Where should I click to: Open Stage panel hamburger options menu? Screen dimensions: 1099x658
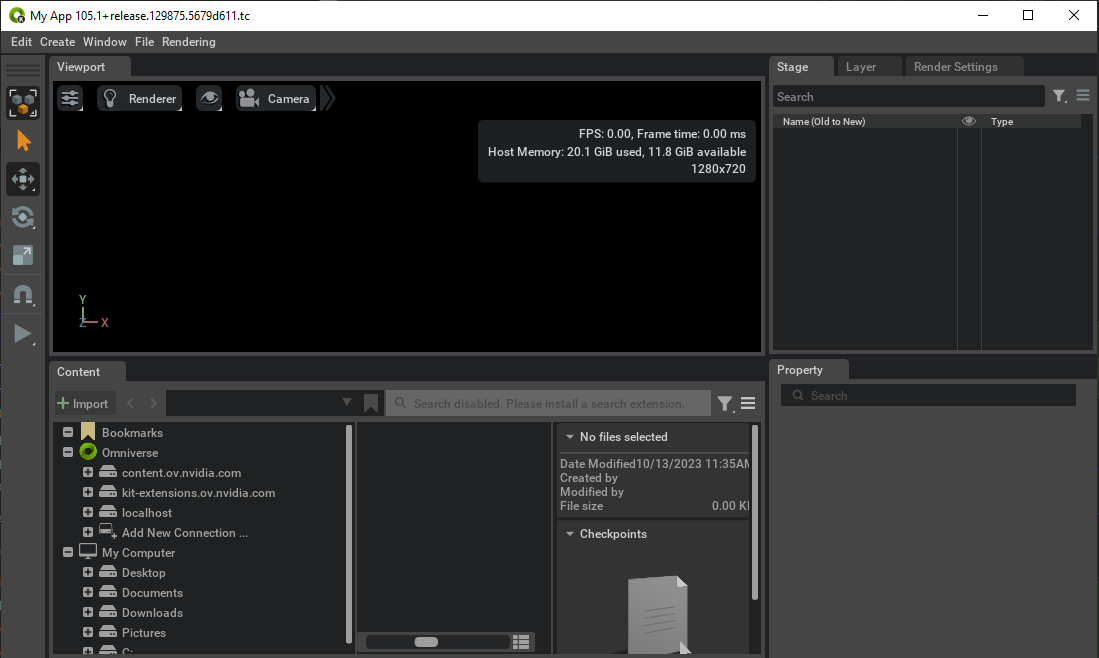(1083, 95)
